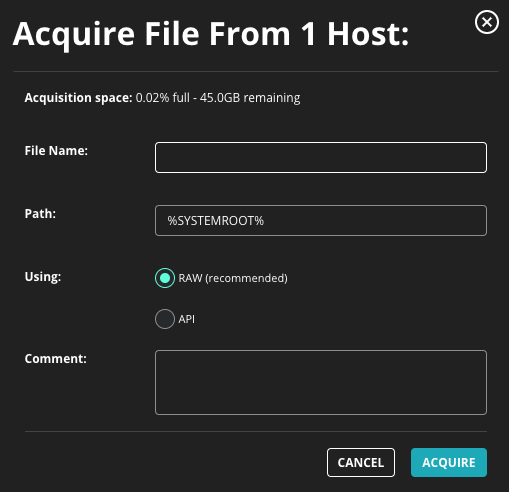
Task: Close the Acquire File dialog with the X icon
Action: (x=487, y=22)
